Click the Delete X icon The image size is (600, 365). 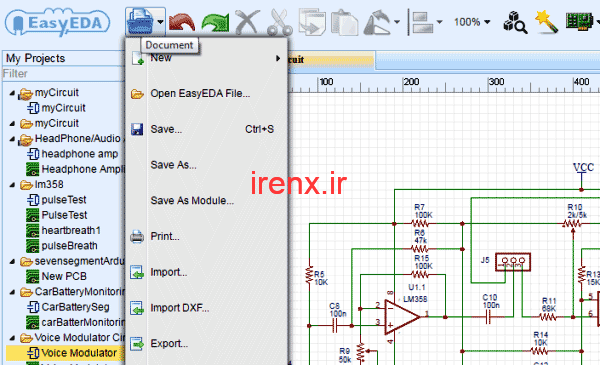[247, 22]
